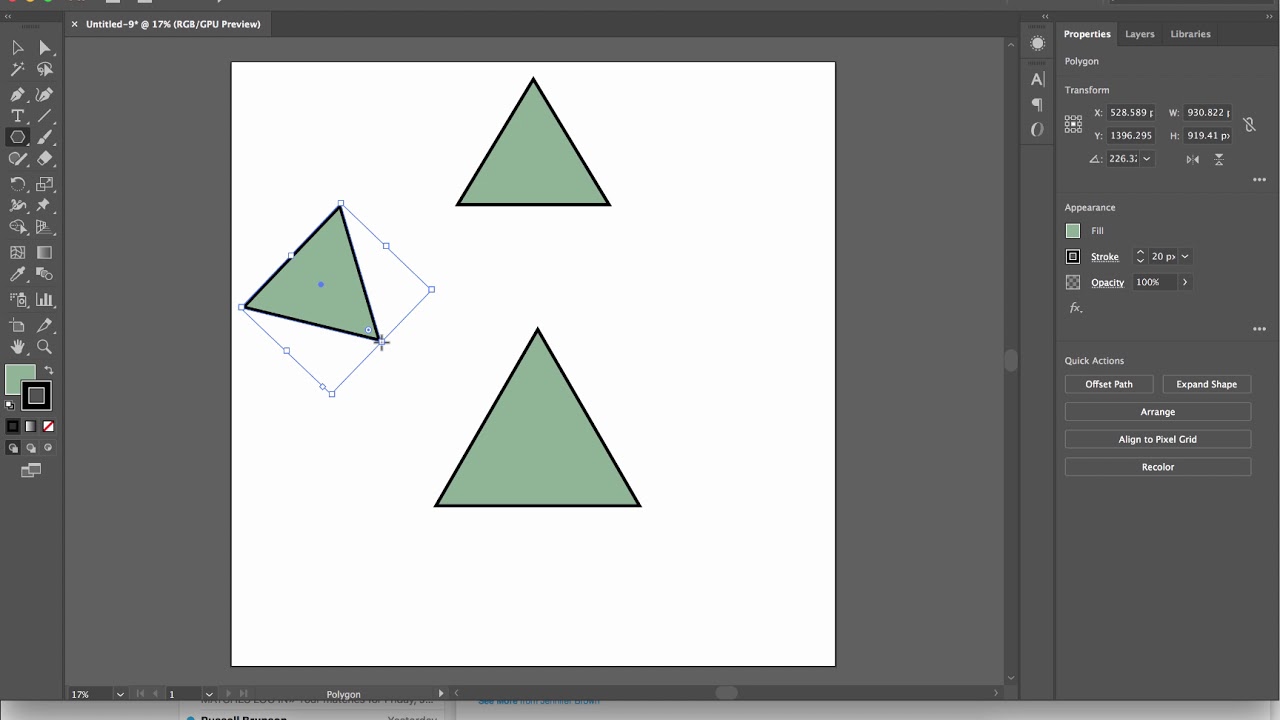Swap fill and stroke colors
This screenshot has height=720, width=1280.
tap(49, 371)
